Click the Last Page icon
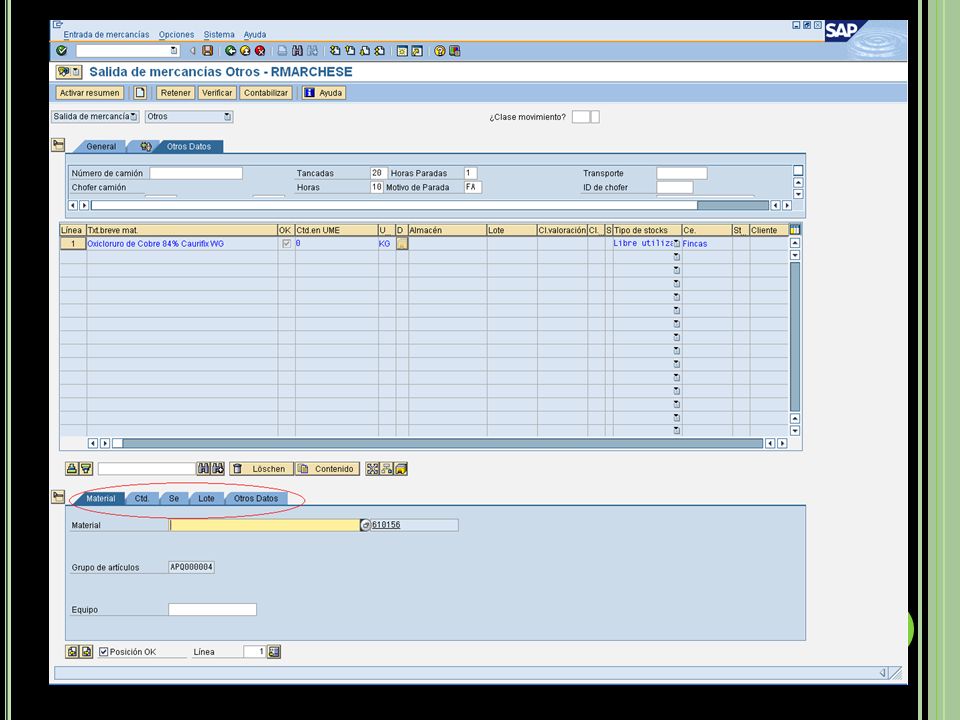 [380, 51]
